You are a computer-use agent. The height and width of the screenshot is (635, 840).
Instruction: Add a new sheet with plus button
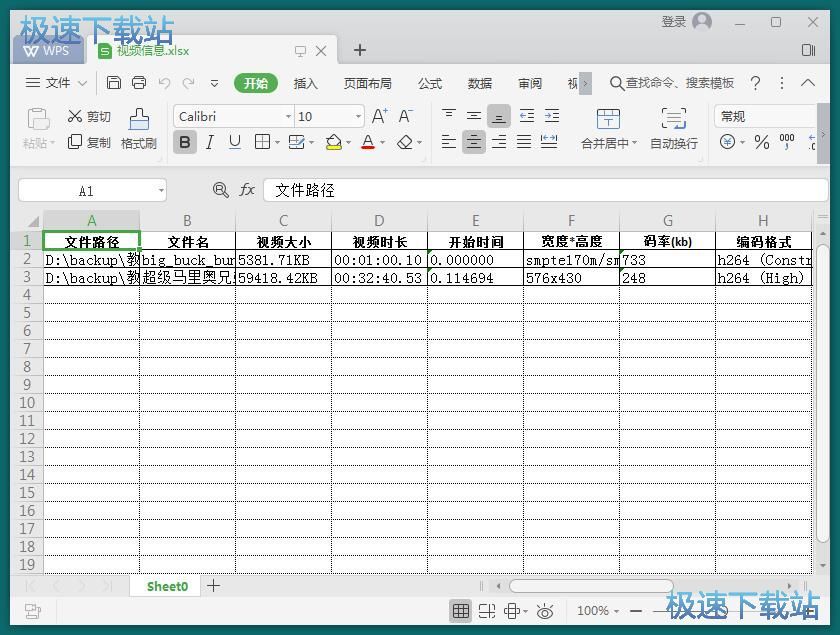(x=213, y=586)
